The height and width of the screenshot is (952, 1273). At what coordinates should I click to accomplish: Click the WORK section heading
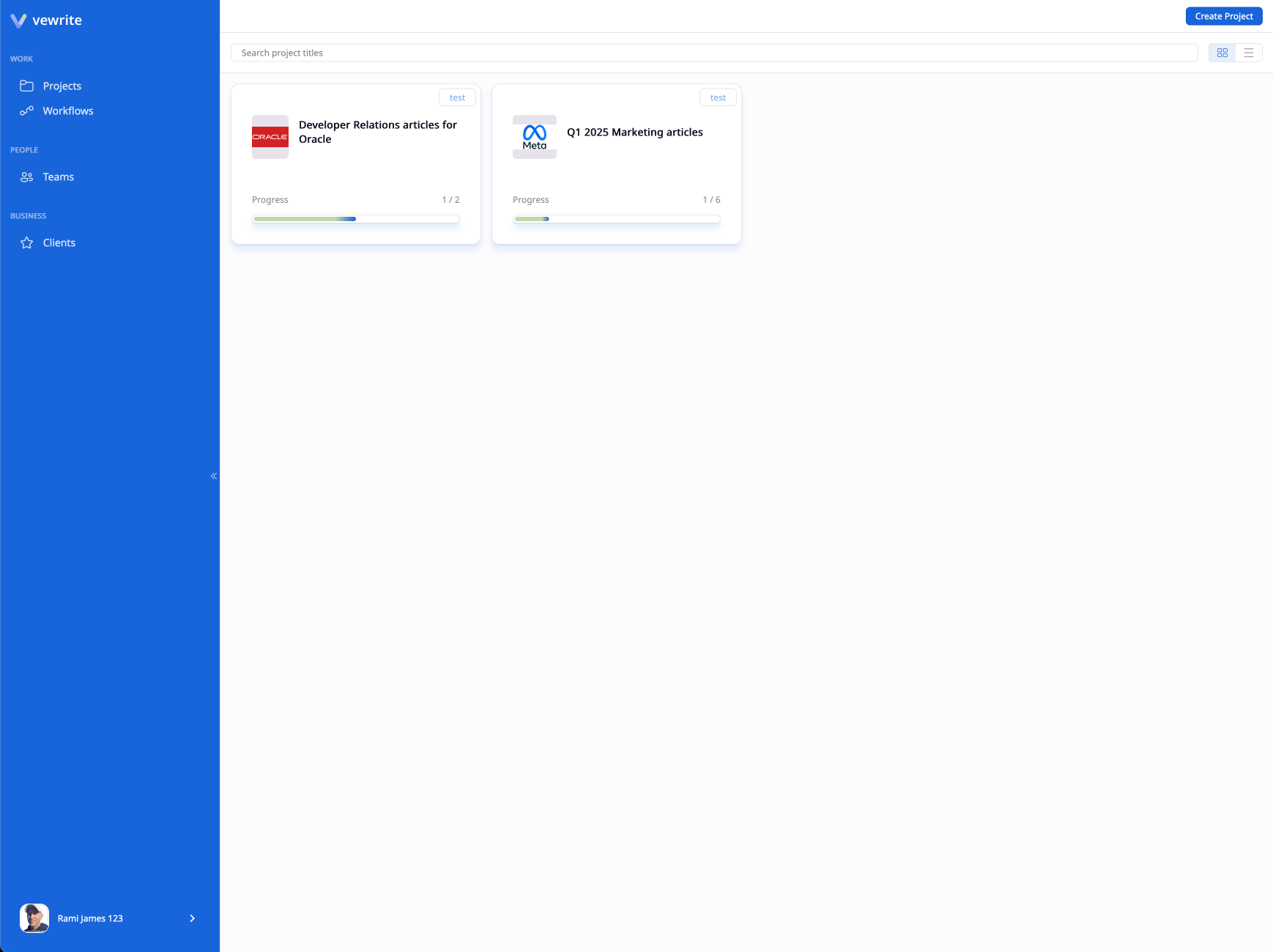pyautogui.click(x=21, y=59)
